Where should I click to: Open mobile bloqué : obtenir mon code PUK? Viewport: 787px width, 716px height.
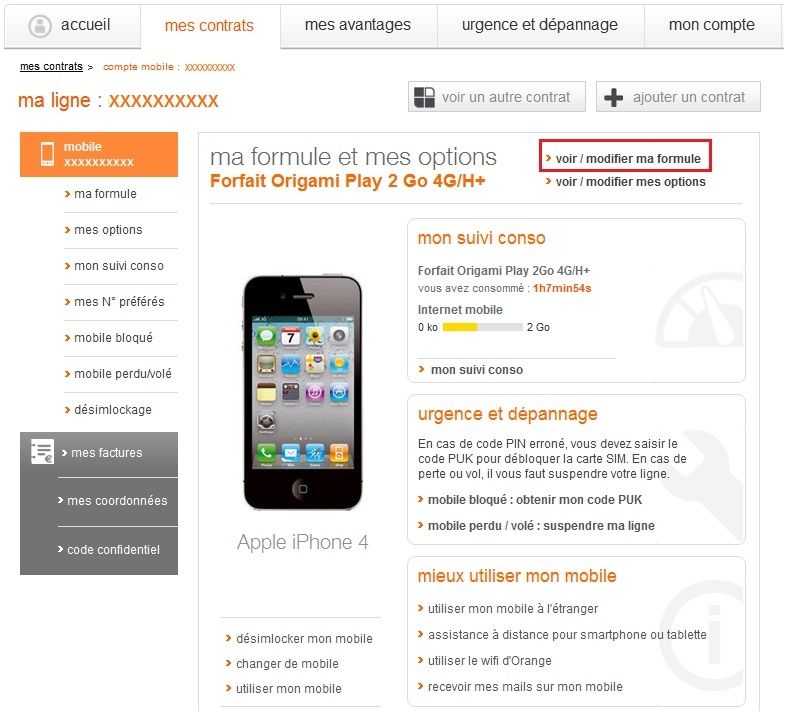535,500
